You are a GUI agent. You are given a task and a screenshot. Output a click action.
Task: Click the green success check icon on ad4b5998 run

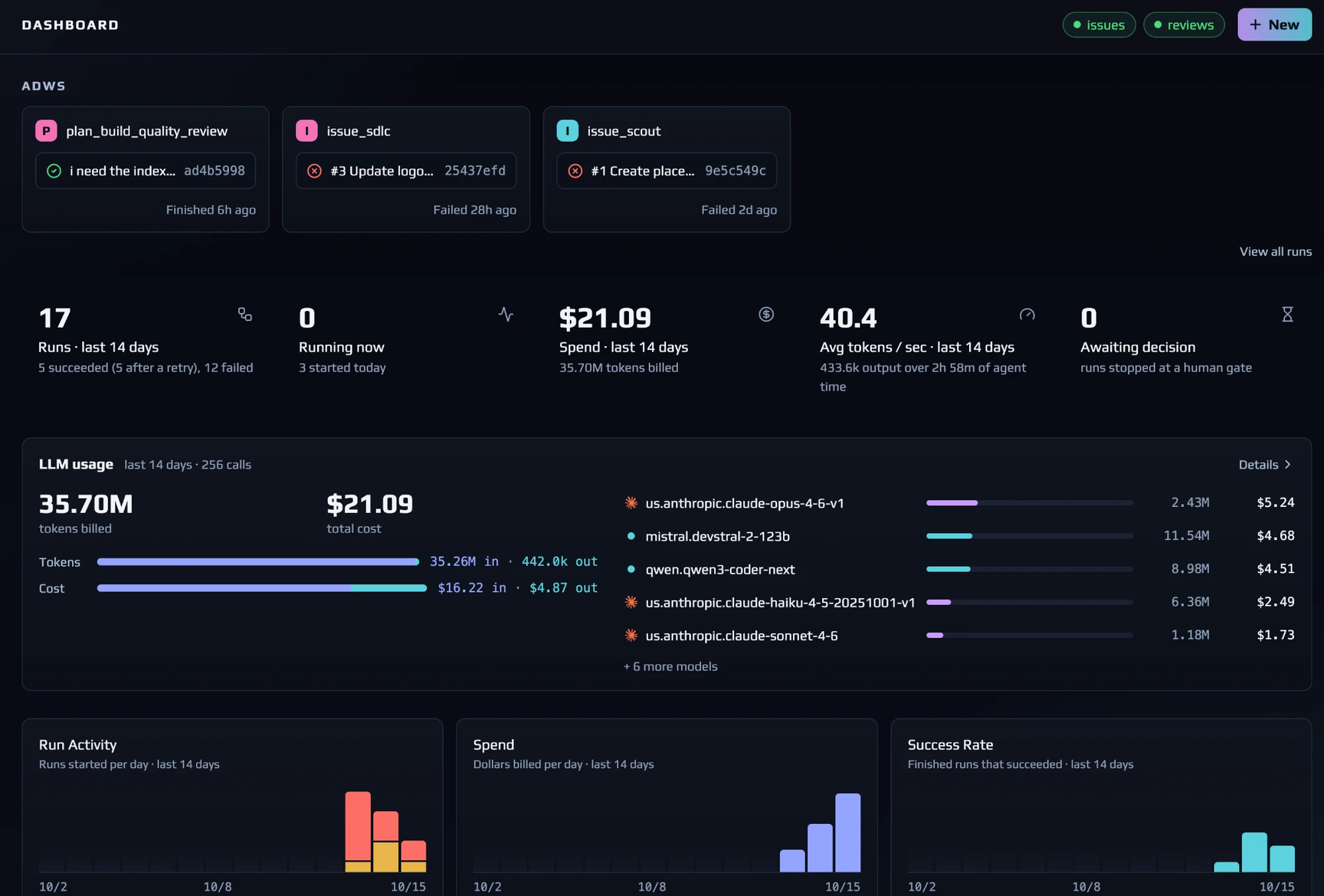[x=54, y=171]
